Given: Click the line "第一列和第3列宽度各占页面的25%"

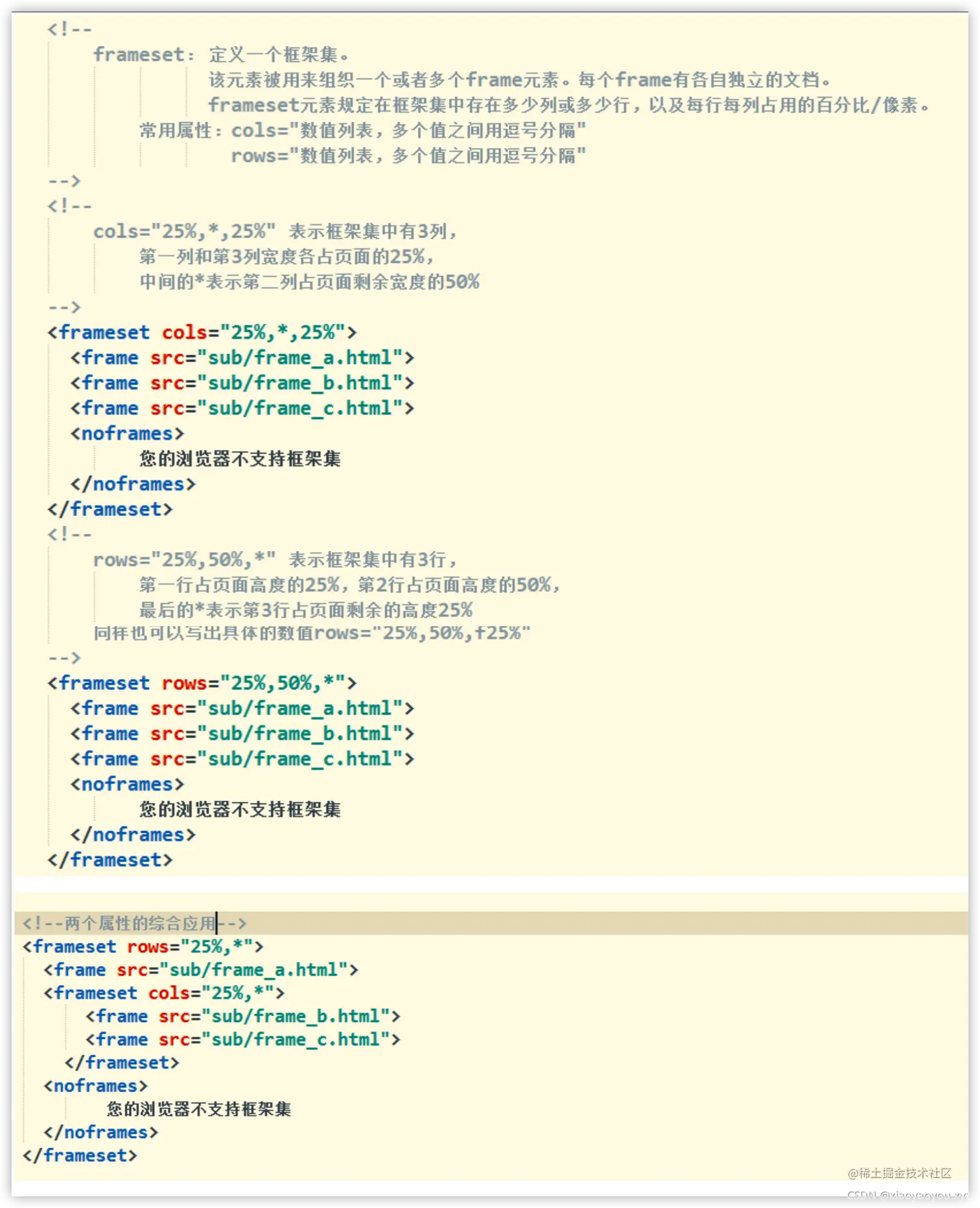Looking at the screenshot, I should click(x=286, y=257).
